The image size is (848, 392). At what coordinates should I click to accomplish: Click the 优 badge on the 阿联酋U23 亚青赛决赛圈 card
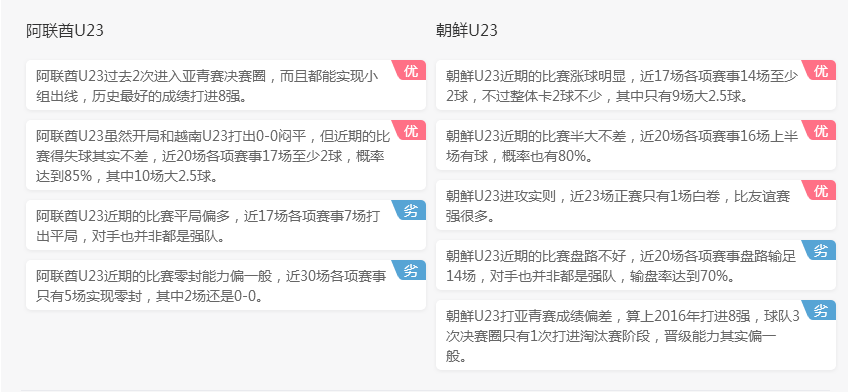[412, 70]
